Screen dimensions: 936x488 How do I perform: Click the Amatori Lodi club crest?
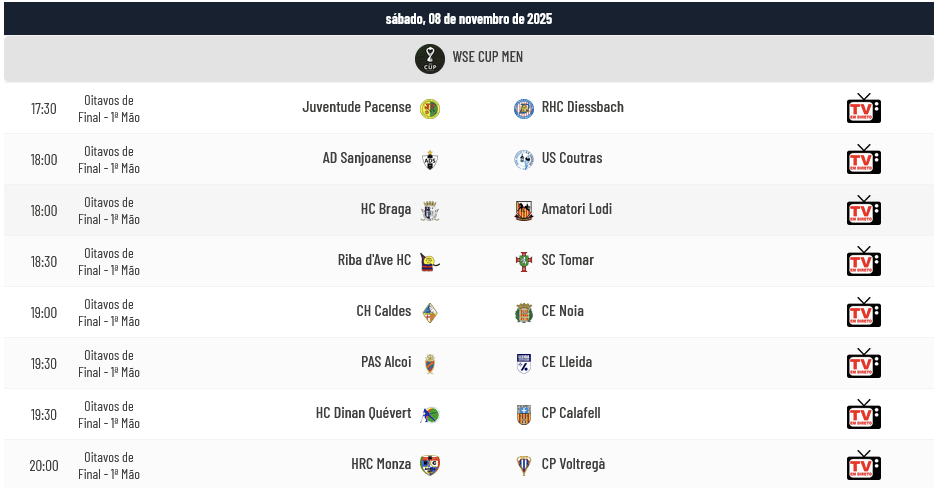[523, 210]
